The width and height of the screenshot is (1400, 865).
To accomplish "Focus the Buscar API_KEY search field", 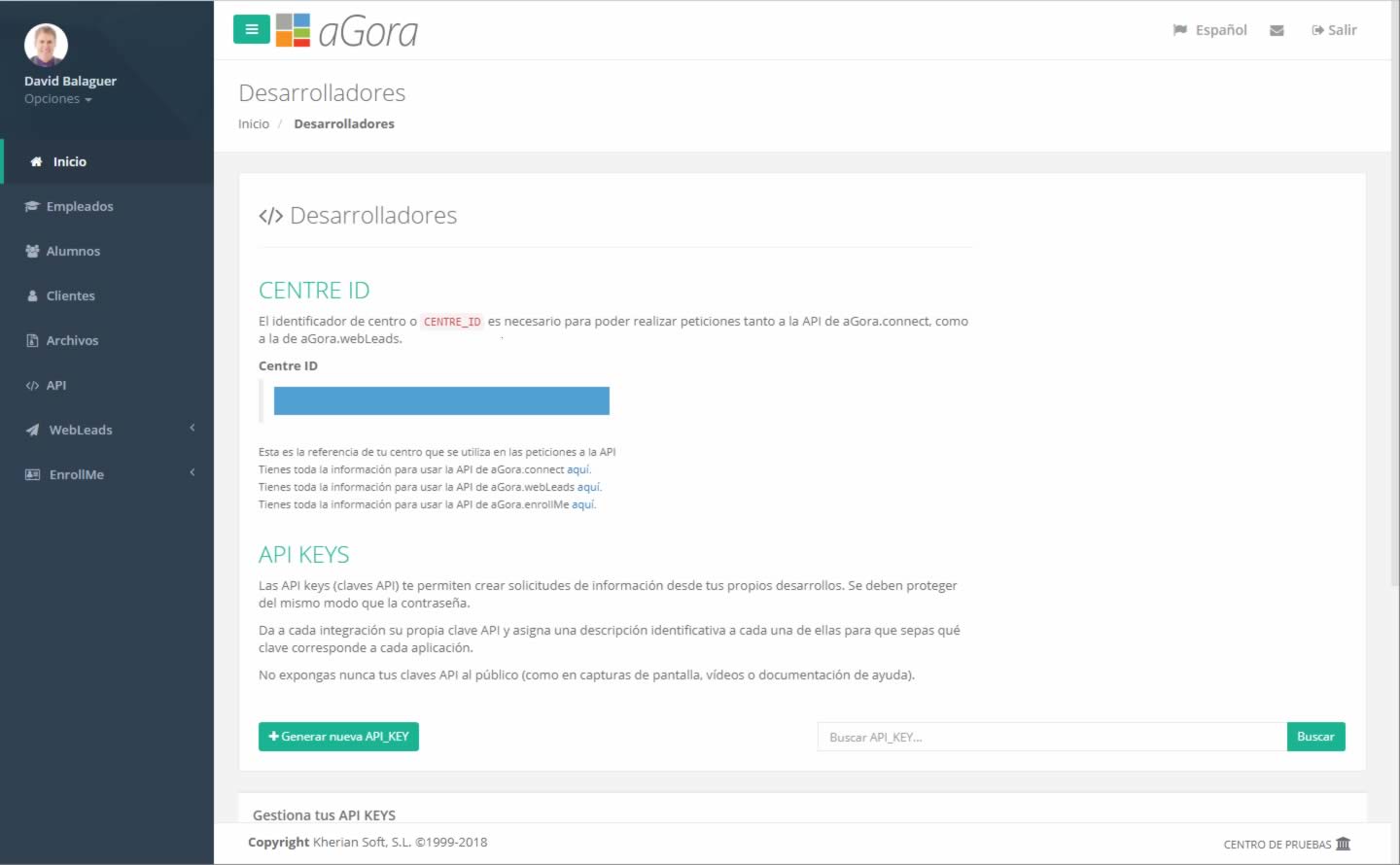I will click(1052, 737).
